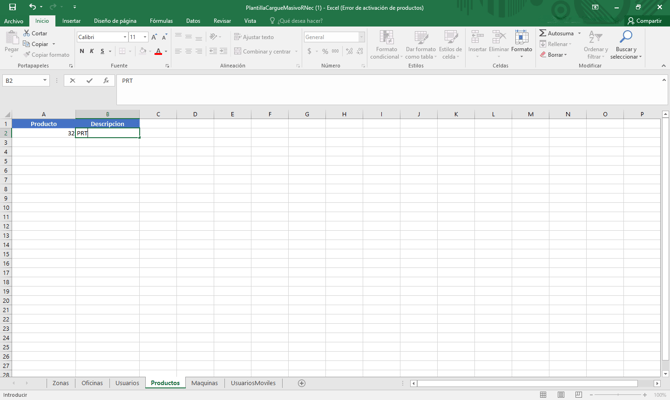Click the Undo arrow icon

click(x=32, y=7)
